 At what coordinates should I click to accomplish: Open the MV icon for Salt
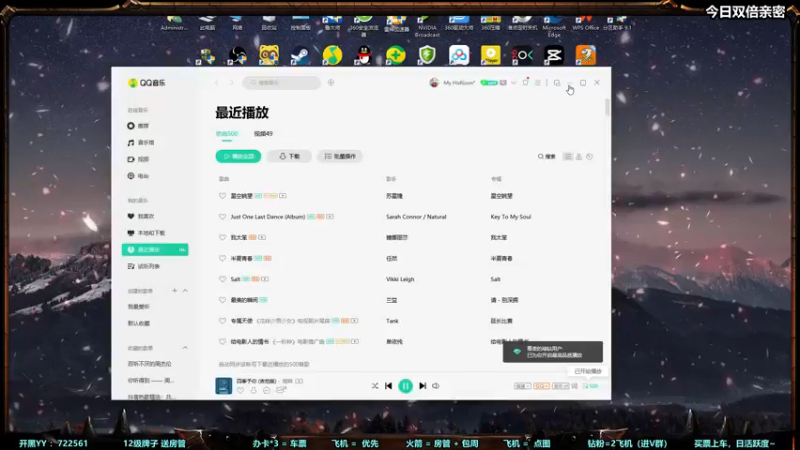click(265, 279)
